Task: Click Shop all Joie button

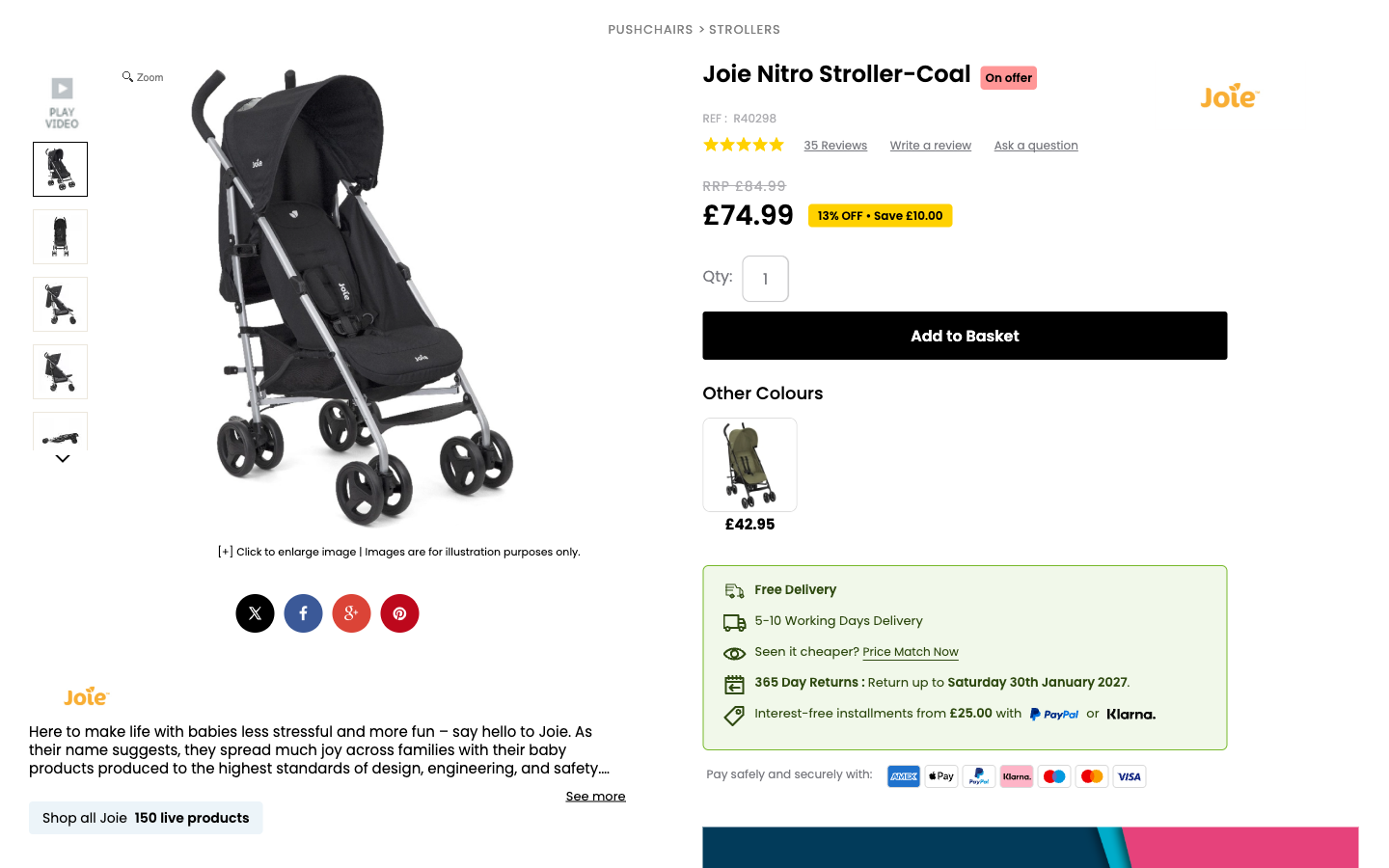Action: click(x=146, y=818)
